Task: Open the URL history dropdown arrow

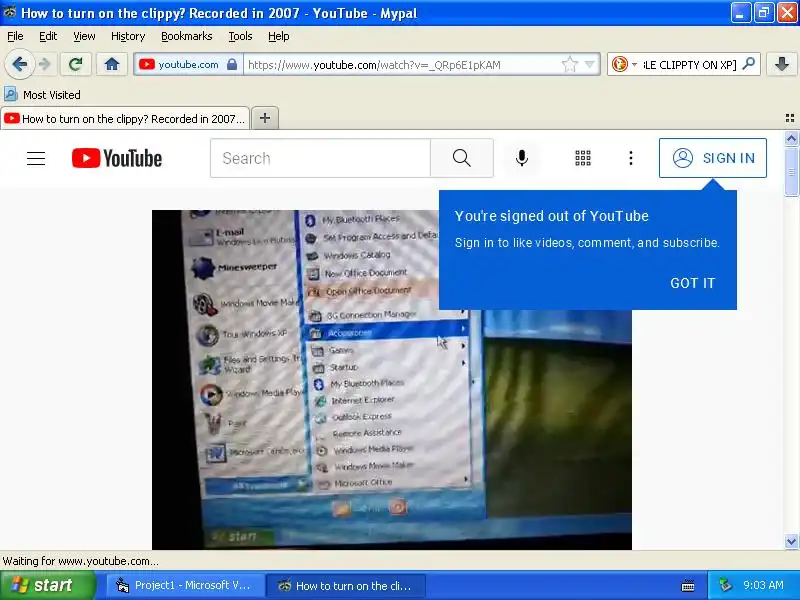Action: point(589,64)
